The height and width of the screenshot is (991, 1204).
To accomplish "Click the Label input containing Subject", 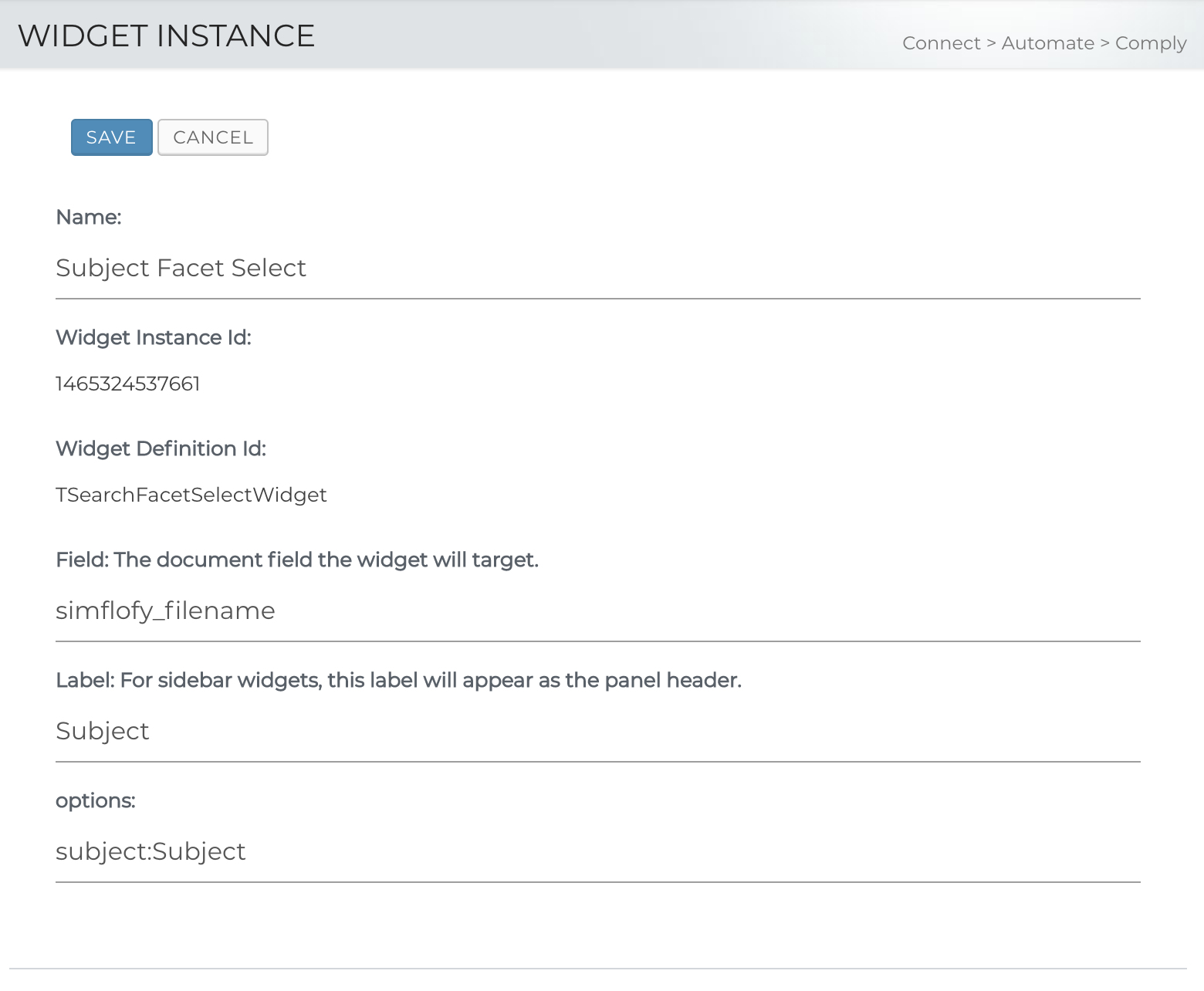I will pos(597,731).
